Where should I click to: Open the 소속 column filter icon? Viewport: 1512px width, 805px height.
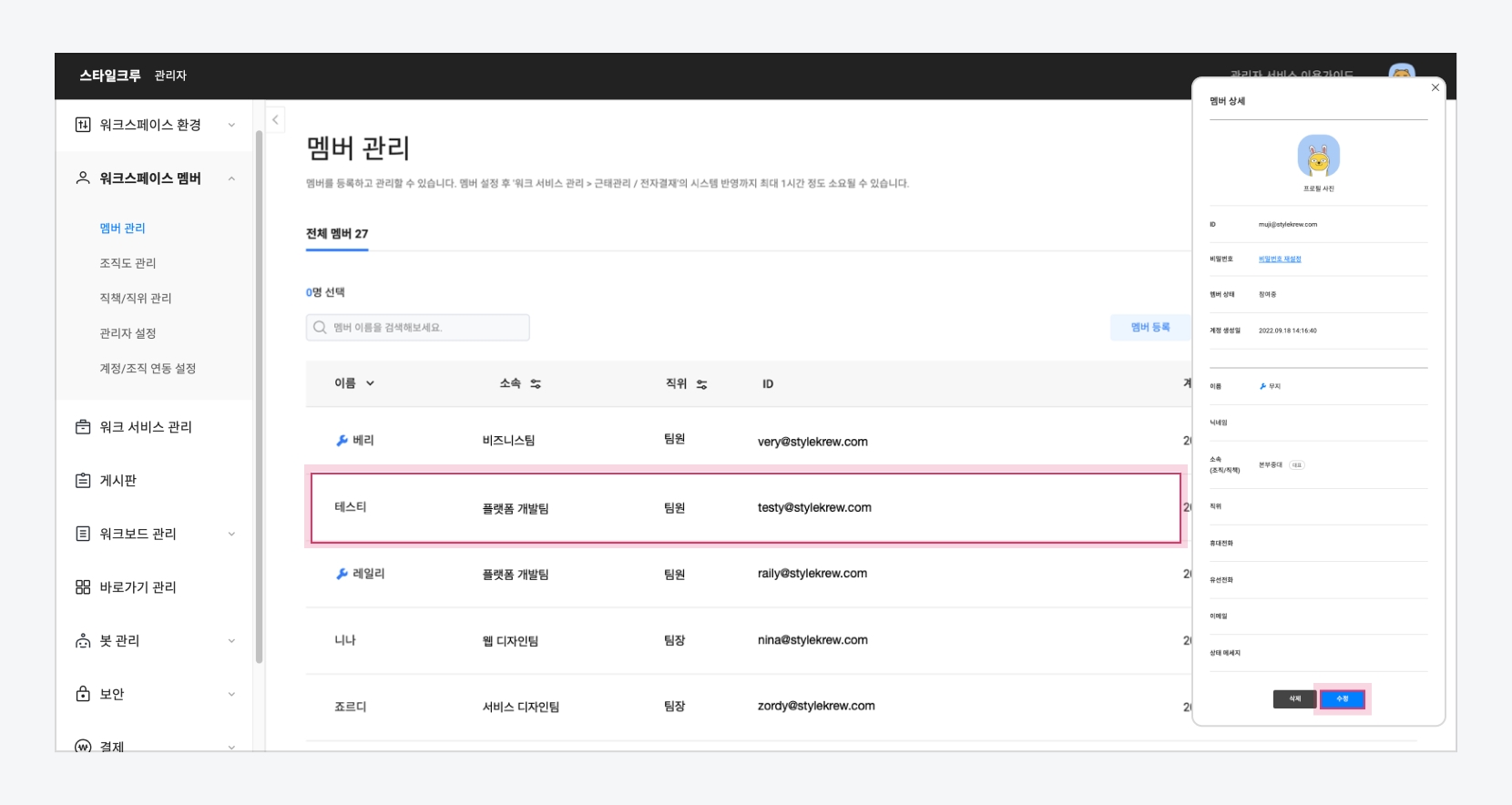[x=536, y=384]
